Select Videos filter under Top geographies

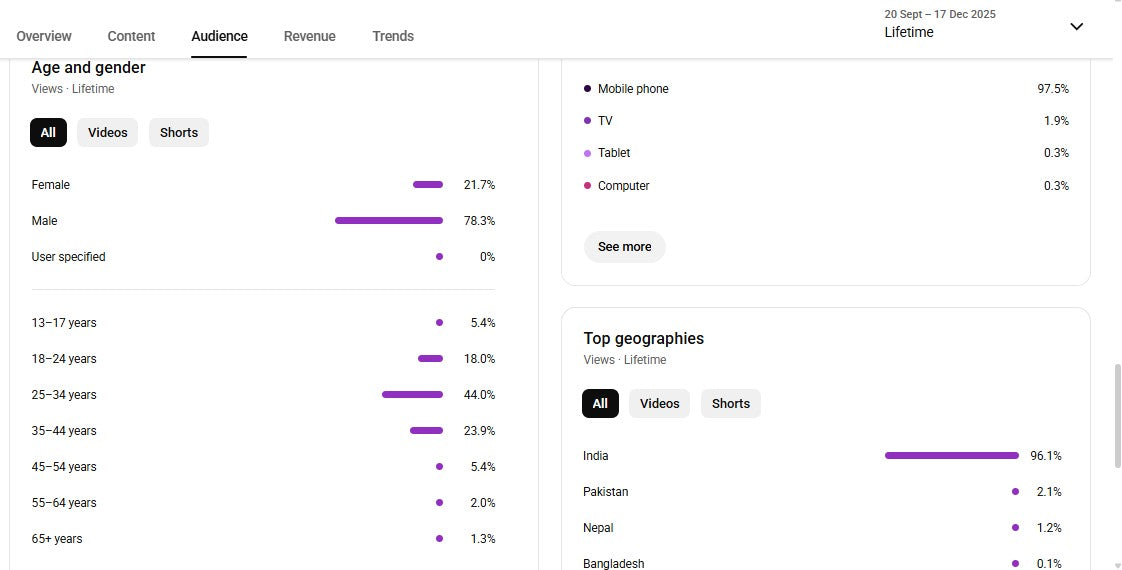coord(659,404)
